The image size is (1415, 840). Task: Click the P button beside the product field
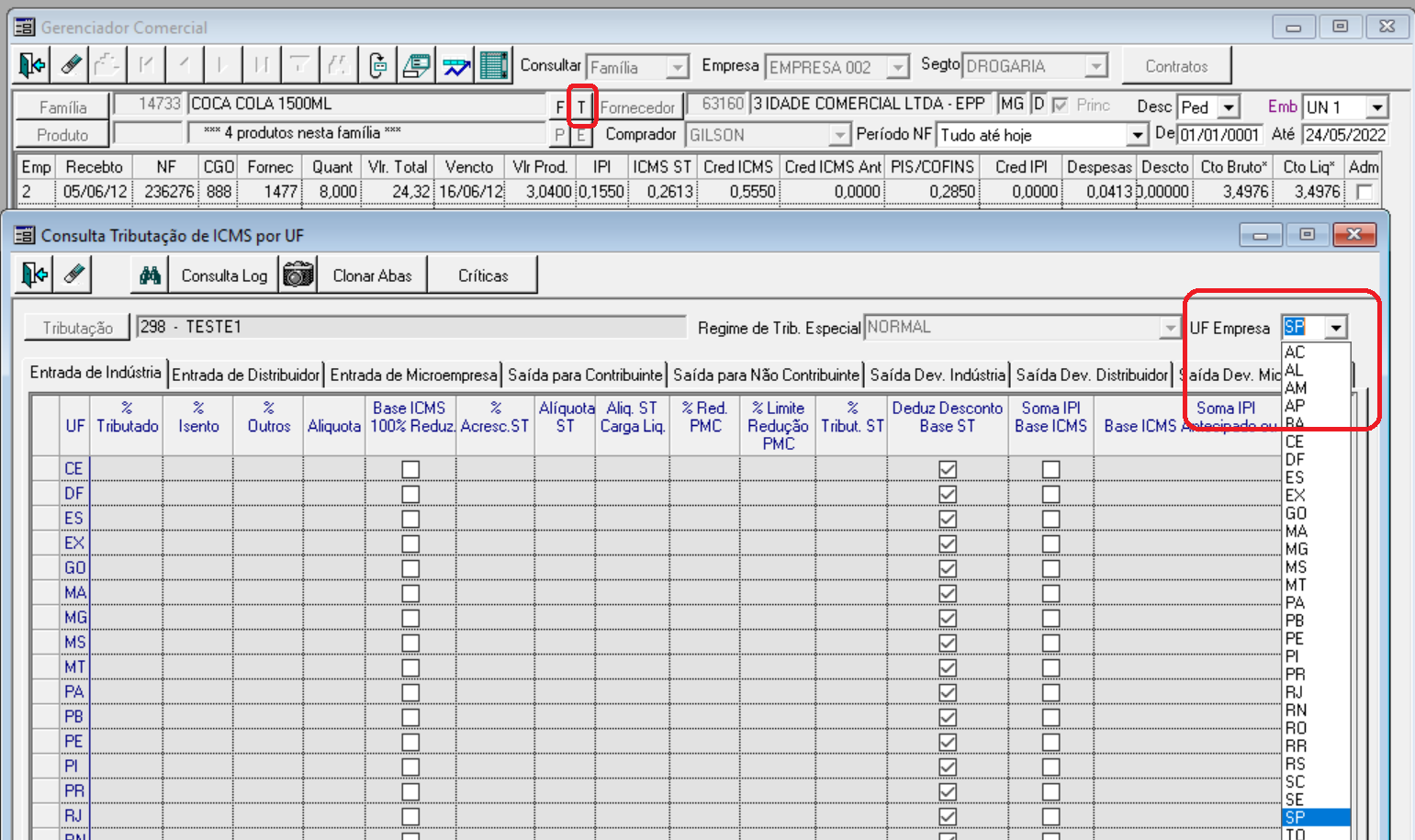559,135
